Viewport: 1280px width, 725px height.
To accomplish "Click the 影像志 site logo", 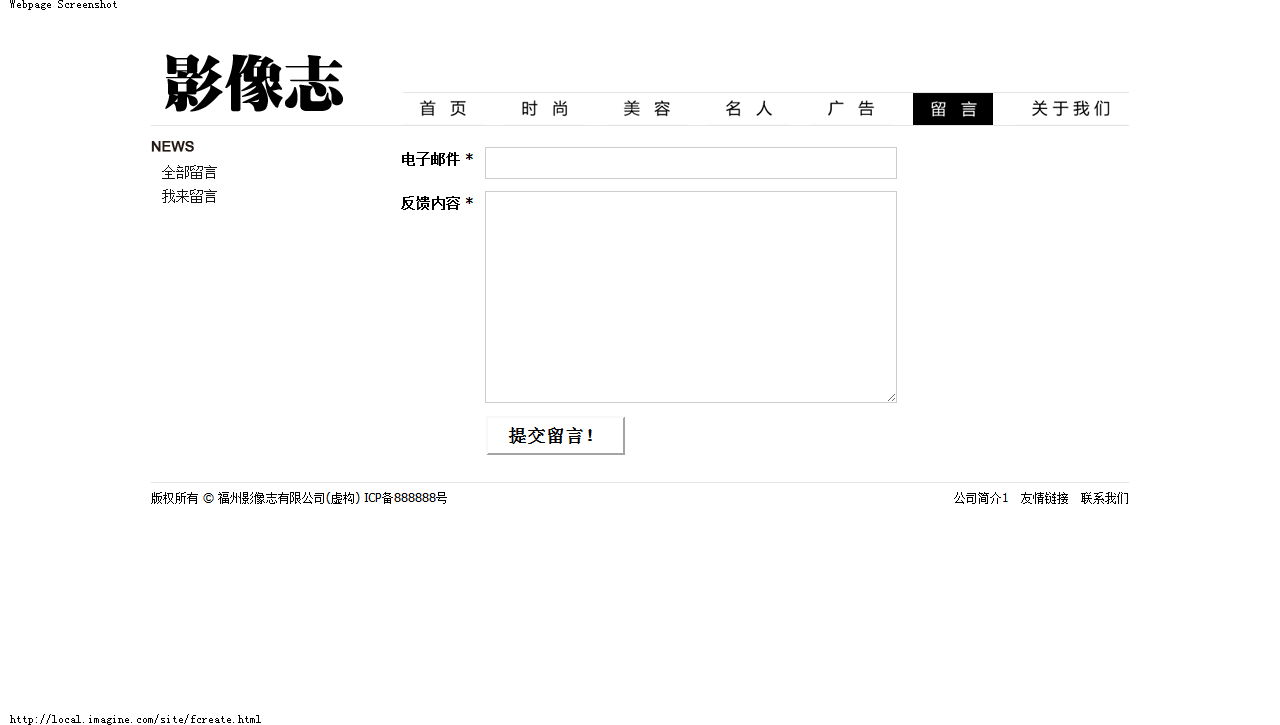I will coord(254,83).
